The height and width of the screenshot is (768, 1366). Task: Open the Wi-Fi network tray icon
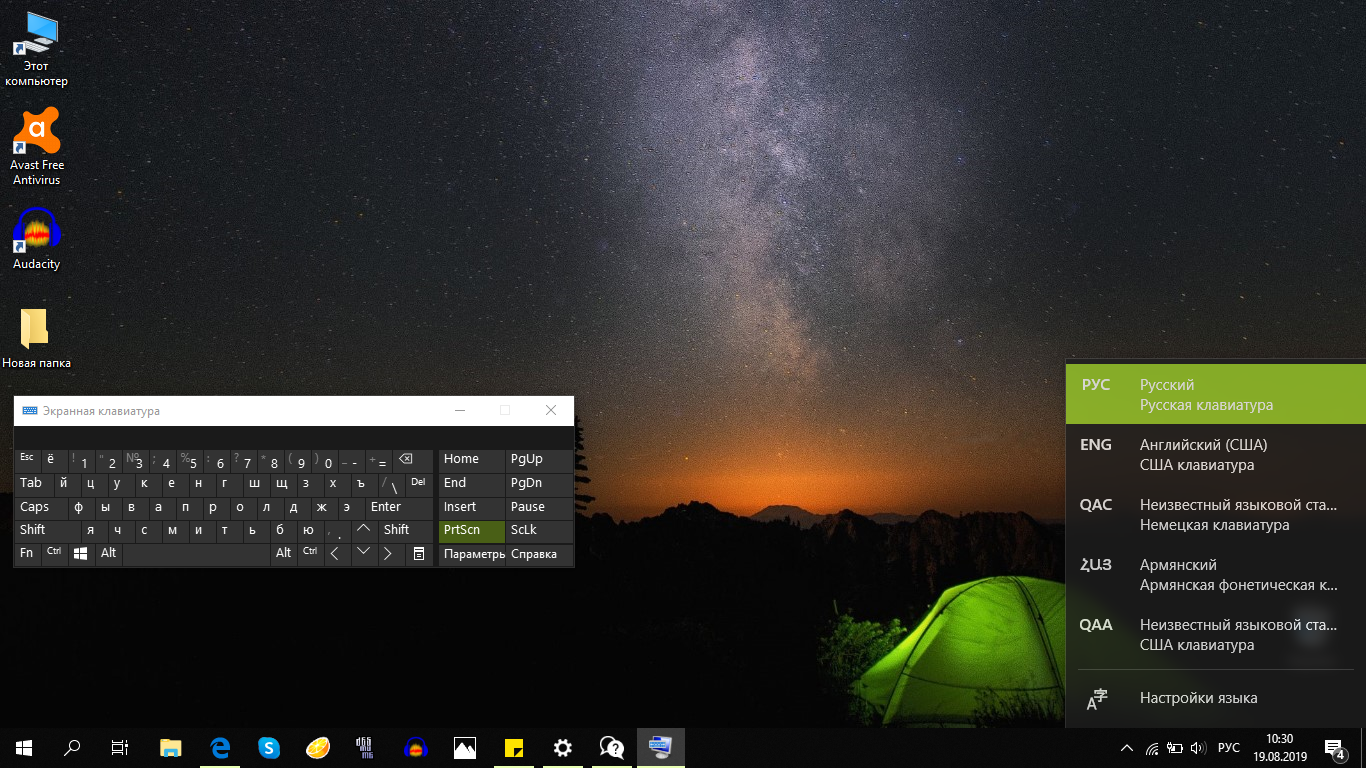point(1152,748)
